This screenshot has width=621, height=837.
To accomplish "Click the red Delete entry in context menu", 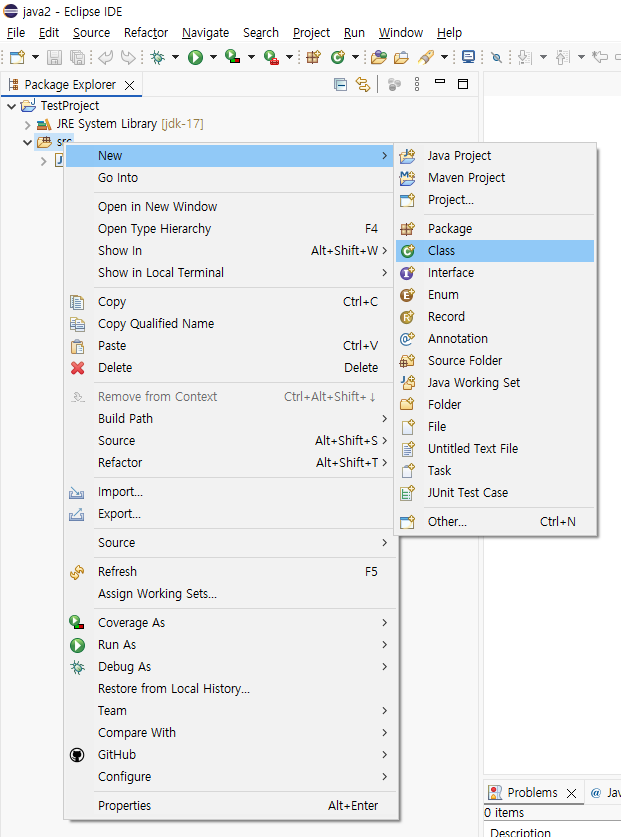I will tap(230, 368).
